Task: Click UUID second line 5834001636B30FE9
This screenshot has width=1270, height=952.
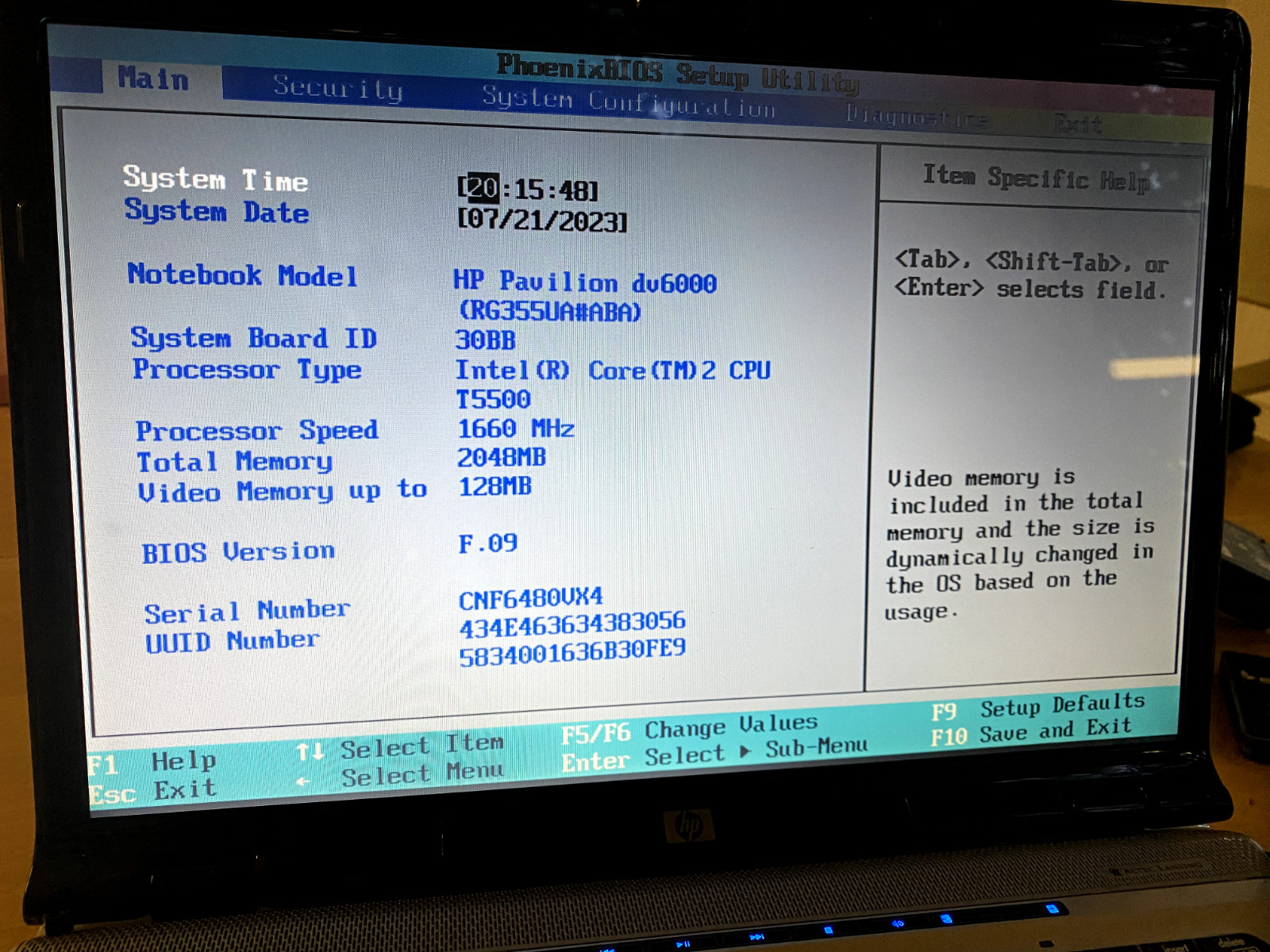Action: 572,654
